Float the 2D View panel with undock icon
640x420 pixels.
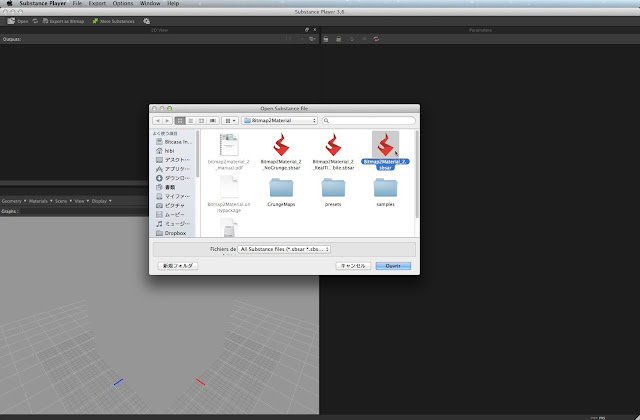point(307,30)
